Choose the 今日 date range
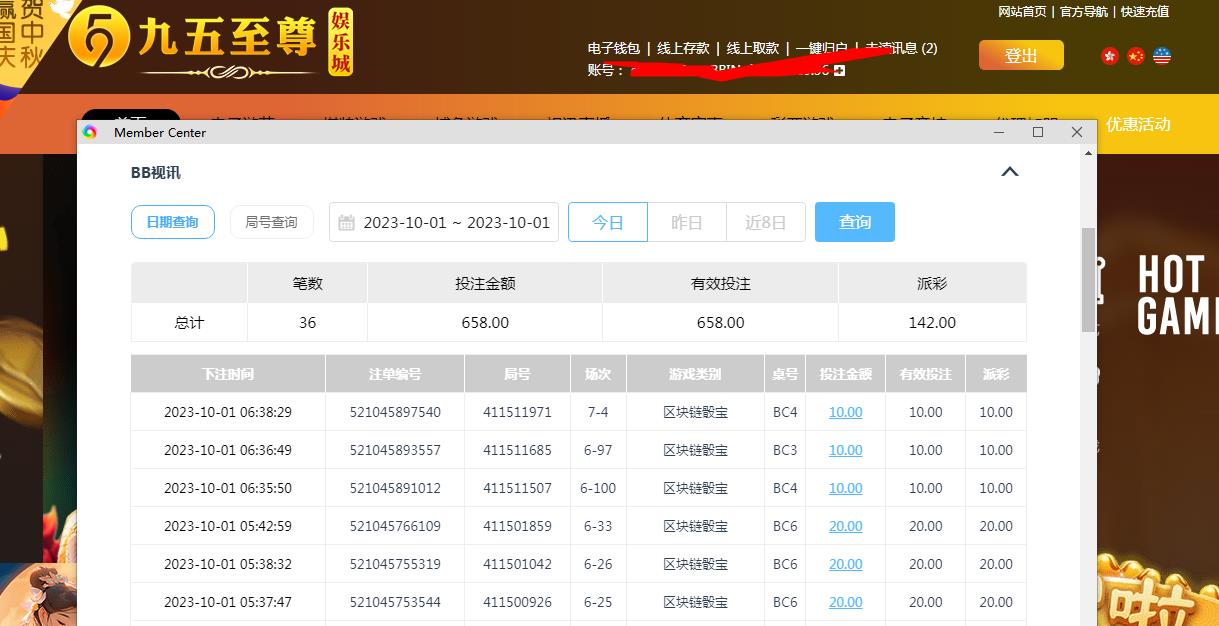Viewport: 1219px width, 626px height. 608,222
